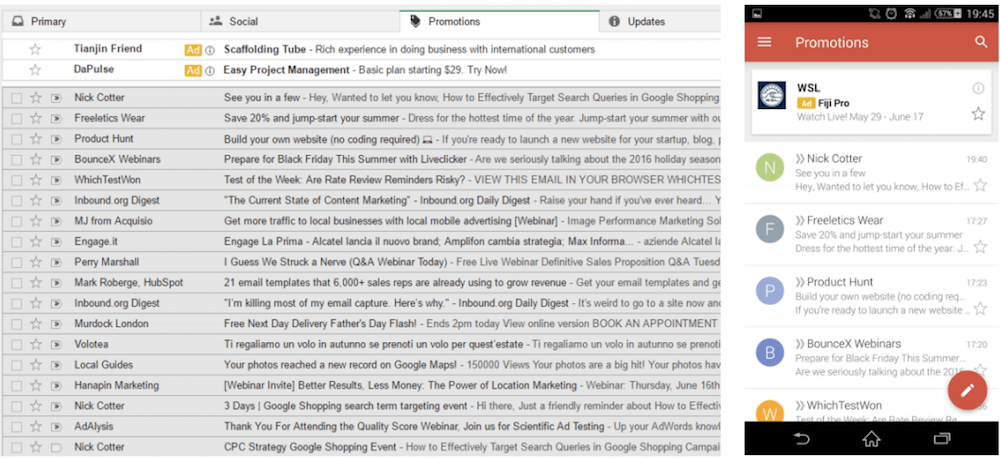Check the Product Hunt email checkbox

(17, 139)
